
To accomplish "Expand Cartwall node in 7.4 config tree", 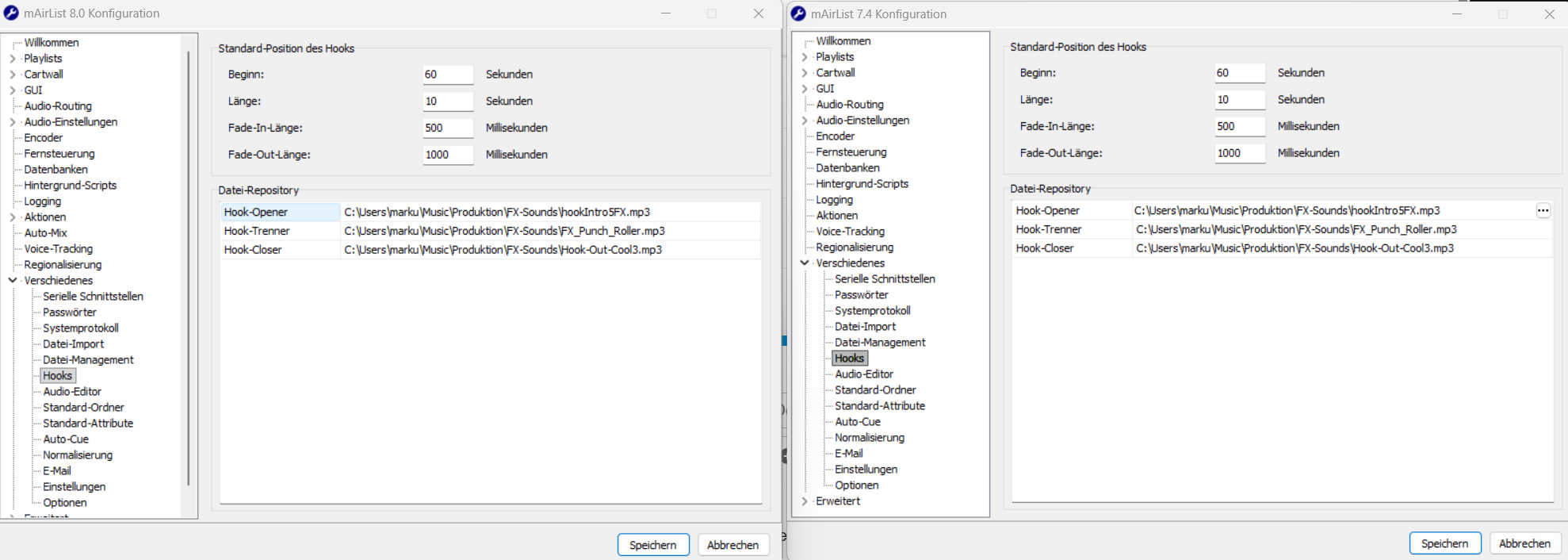I will tap(805, 73).
